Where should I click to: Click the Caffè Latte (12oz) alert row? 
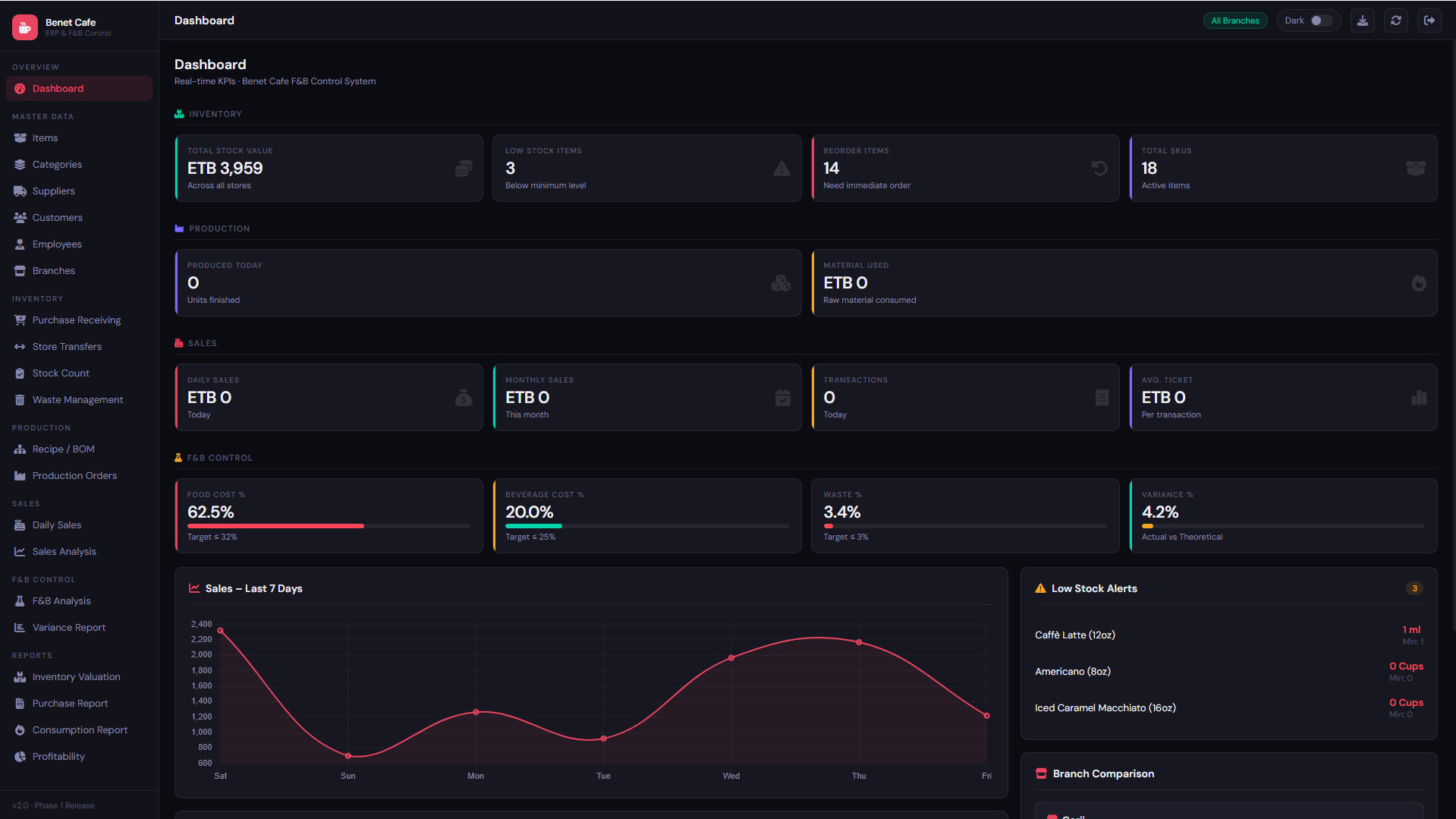[1229, 635]
